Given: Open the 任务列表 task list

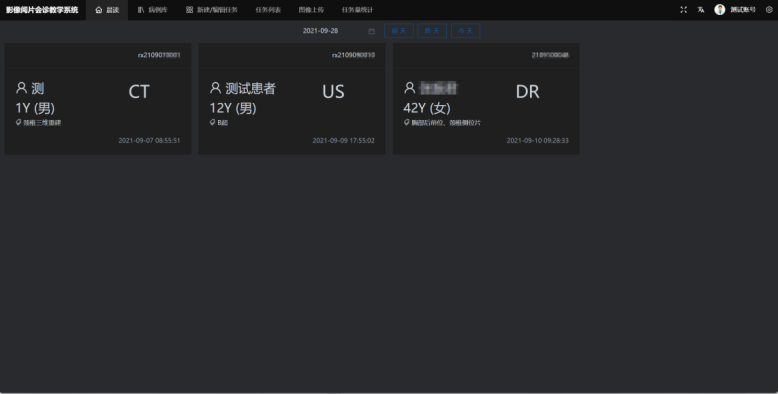Looking at the screenshot, I should (268, 10).
